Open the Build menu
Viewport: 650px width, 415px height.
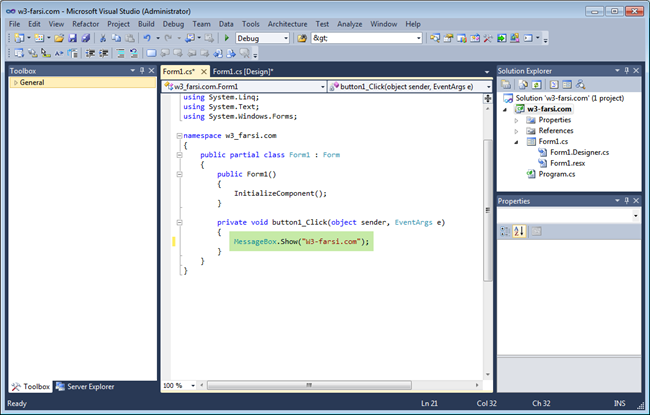coord(146,24)
